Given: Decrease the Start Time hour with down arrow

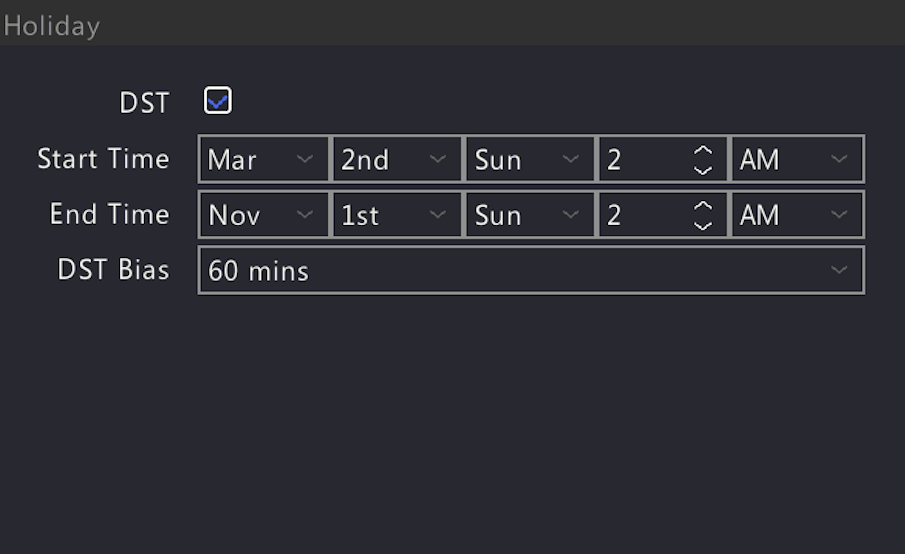Looking at the screenshot, I should (703, 170).
